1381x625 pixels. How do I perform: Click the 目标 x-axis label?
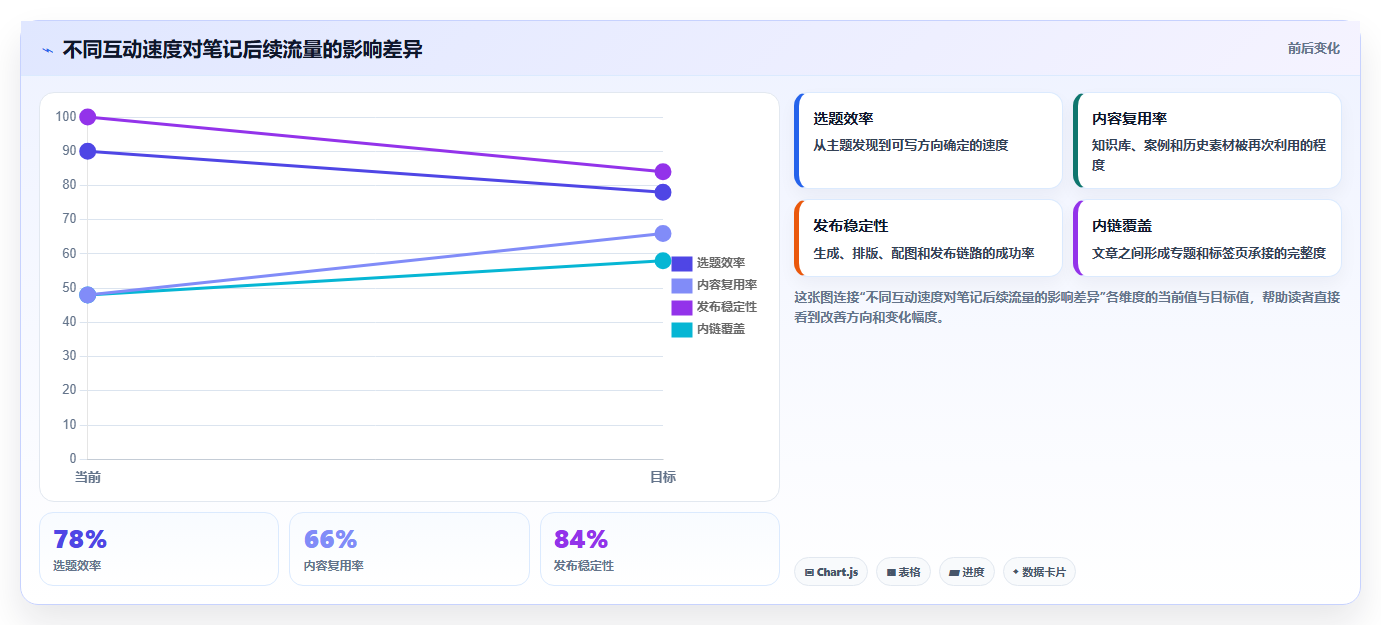(663, 477)
